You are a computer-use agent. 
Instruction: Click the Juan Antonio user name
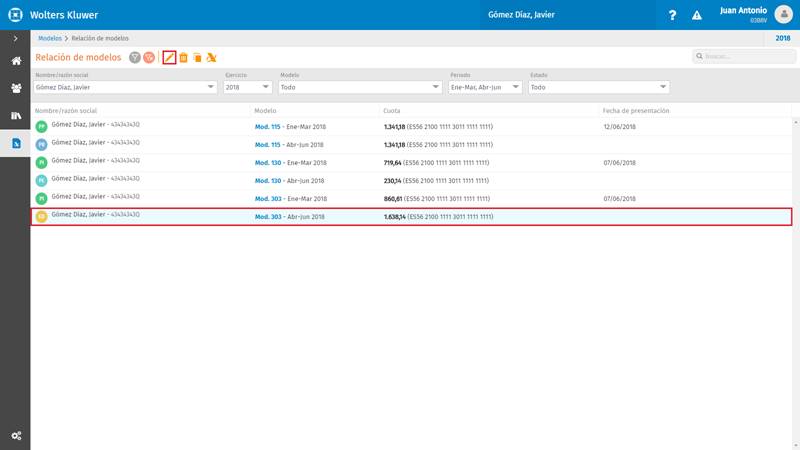click(x=743, y=10)
